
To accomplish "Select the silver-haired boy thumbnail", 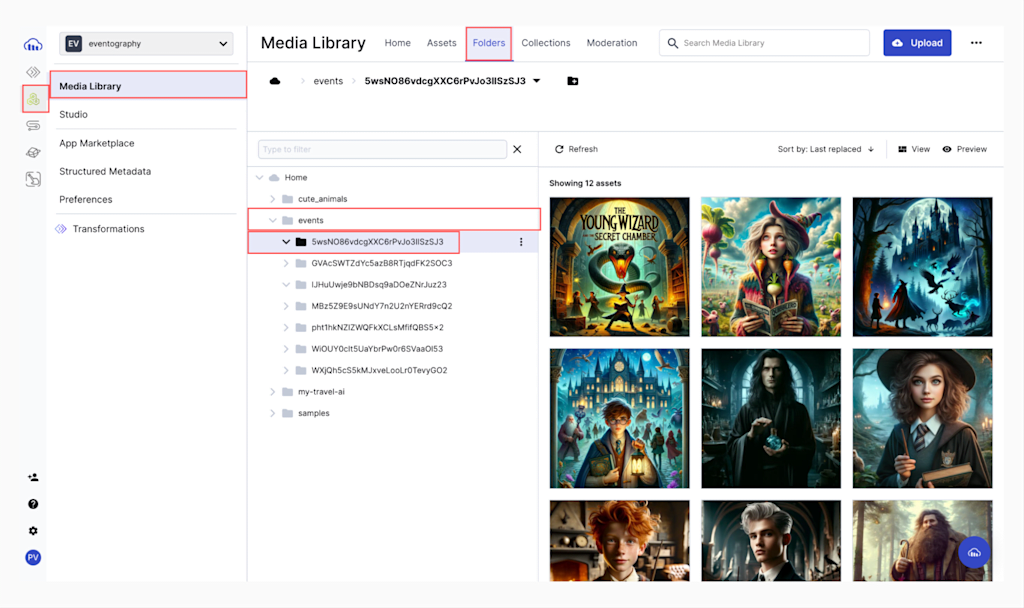I will tap(771, 541).
